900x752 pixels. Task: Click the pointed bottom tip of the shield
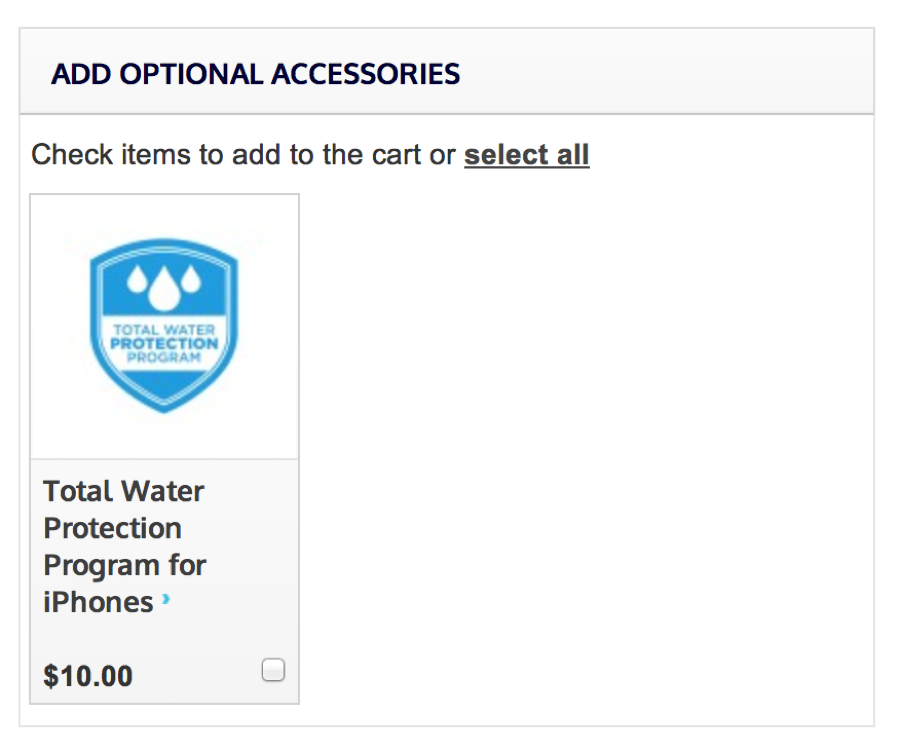click(x=164, y=408)
